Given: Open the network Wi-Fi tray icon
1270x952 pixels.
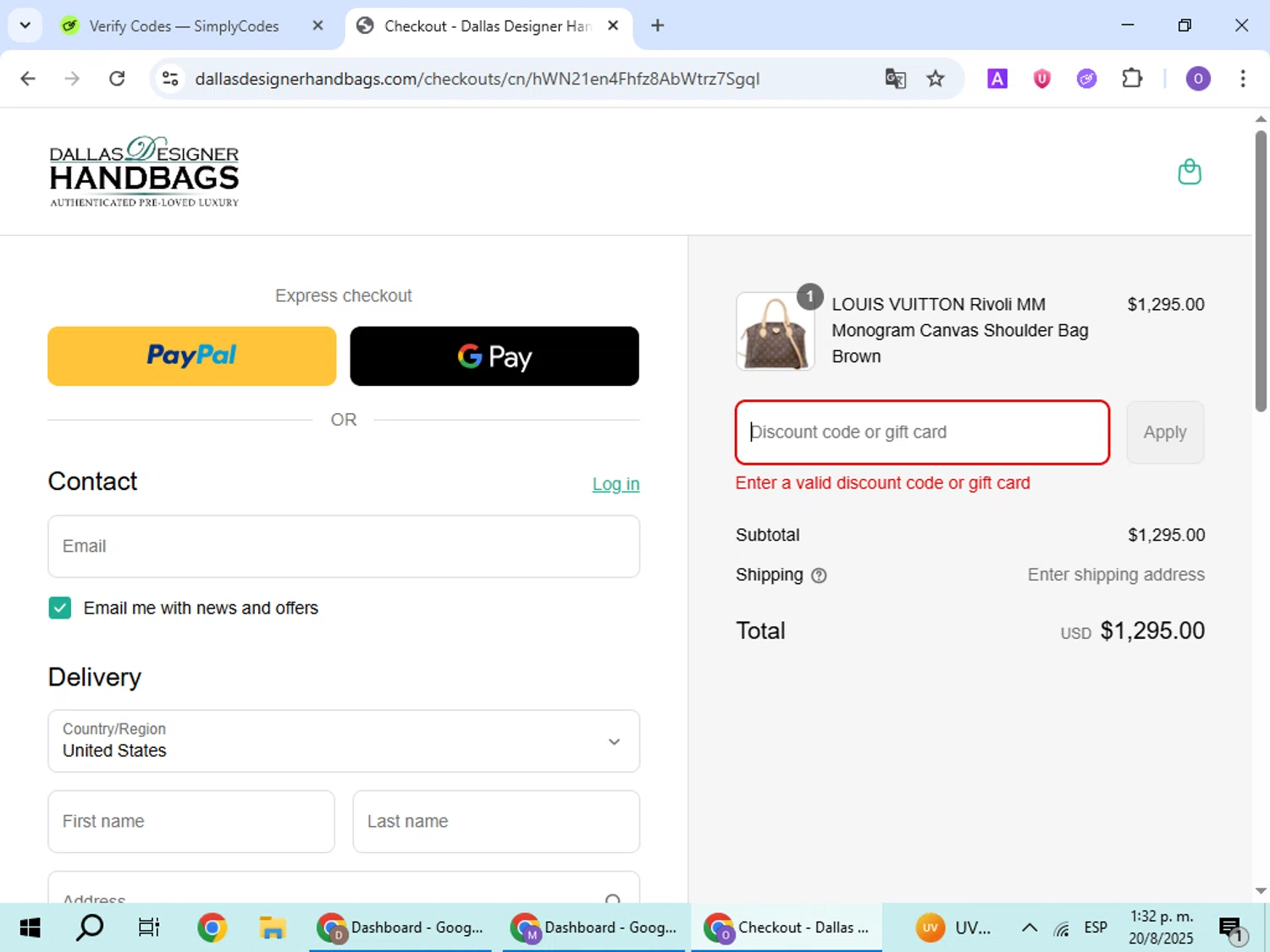Looking at the screenshot, I should point(1062,928).
